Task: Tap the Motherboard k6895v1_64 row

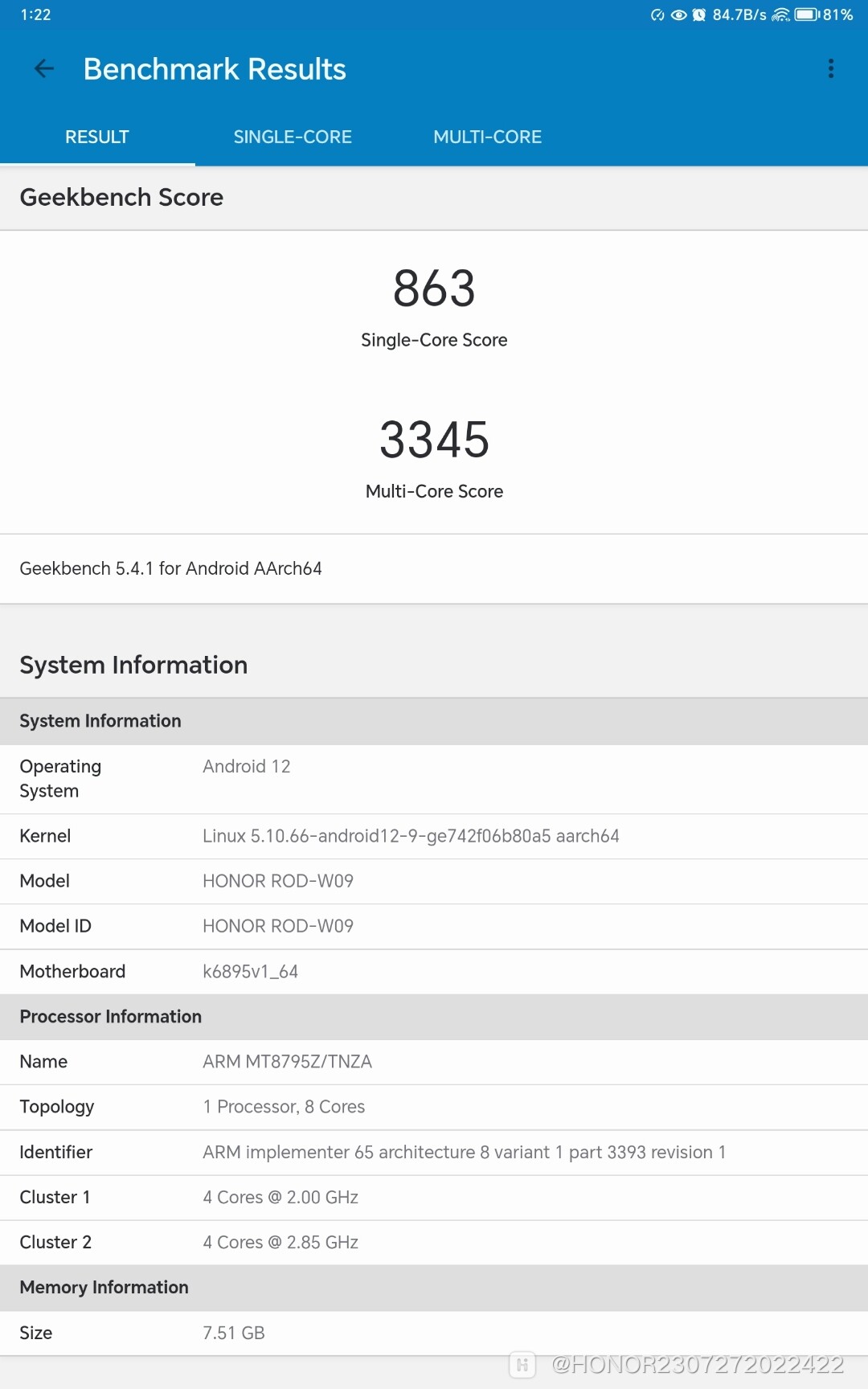Action: (434, 971)
